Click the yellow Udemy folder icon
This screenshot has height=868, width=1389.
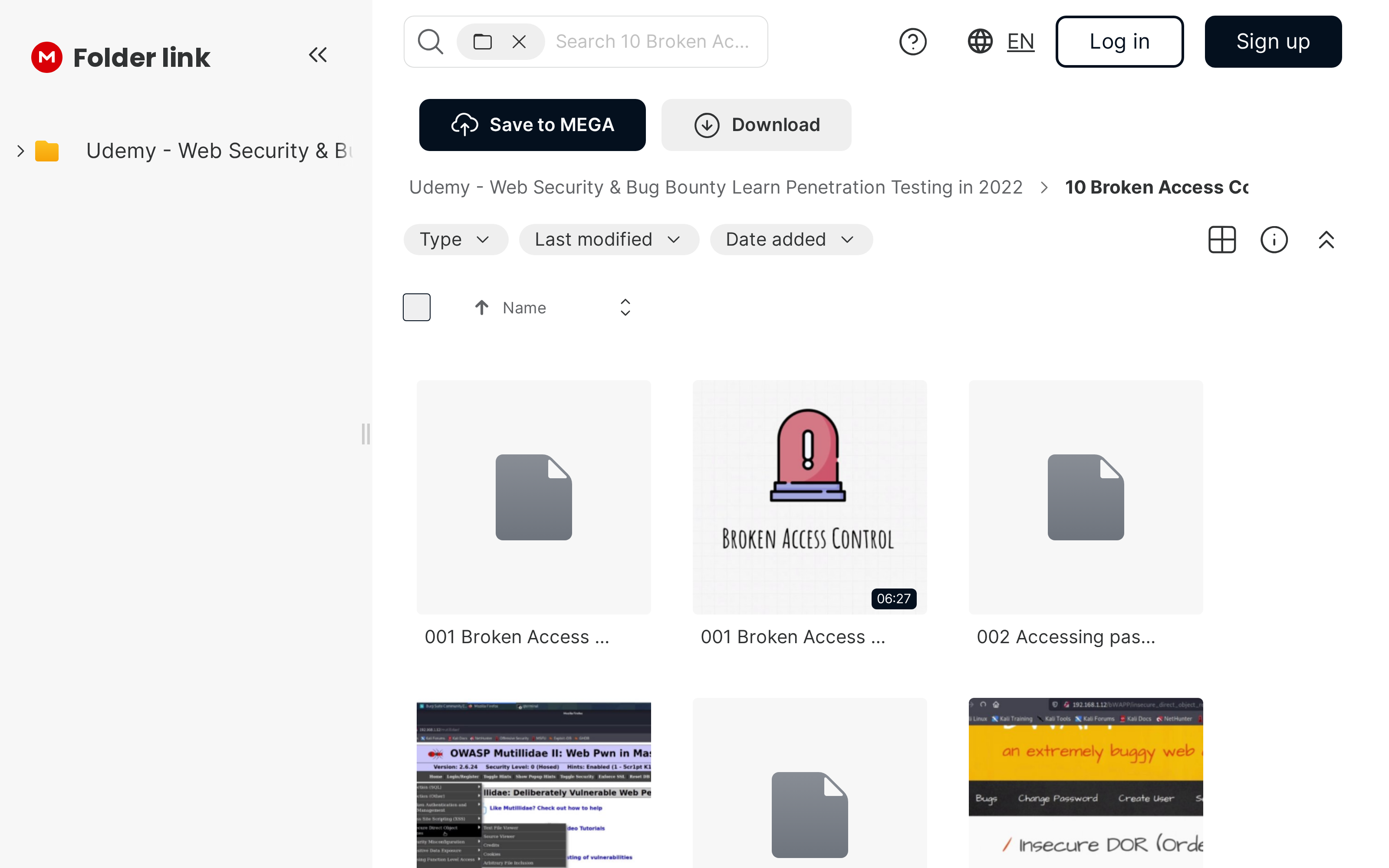pyautogui.click(x=47, y=151)
